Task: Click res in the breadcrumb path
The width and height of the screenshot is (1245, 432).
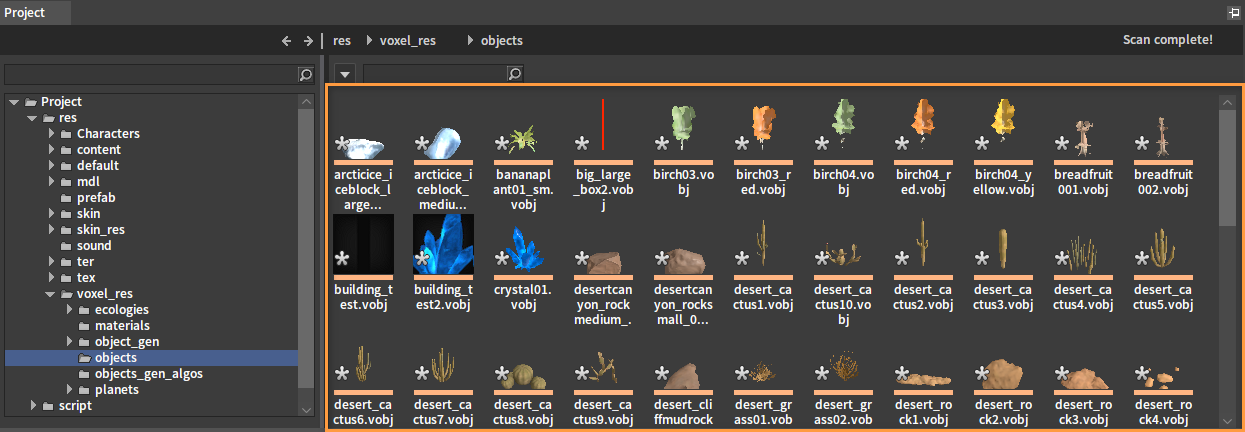Action: pyautogui.click(x=342, y=41)
